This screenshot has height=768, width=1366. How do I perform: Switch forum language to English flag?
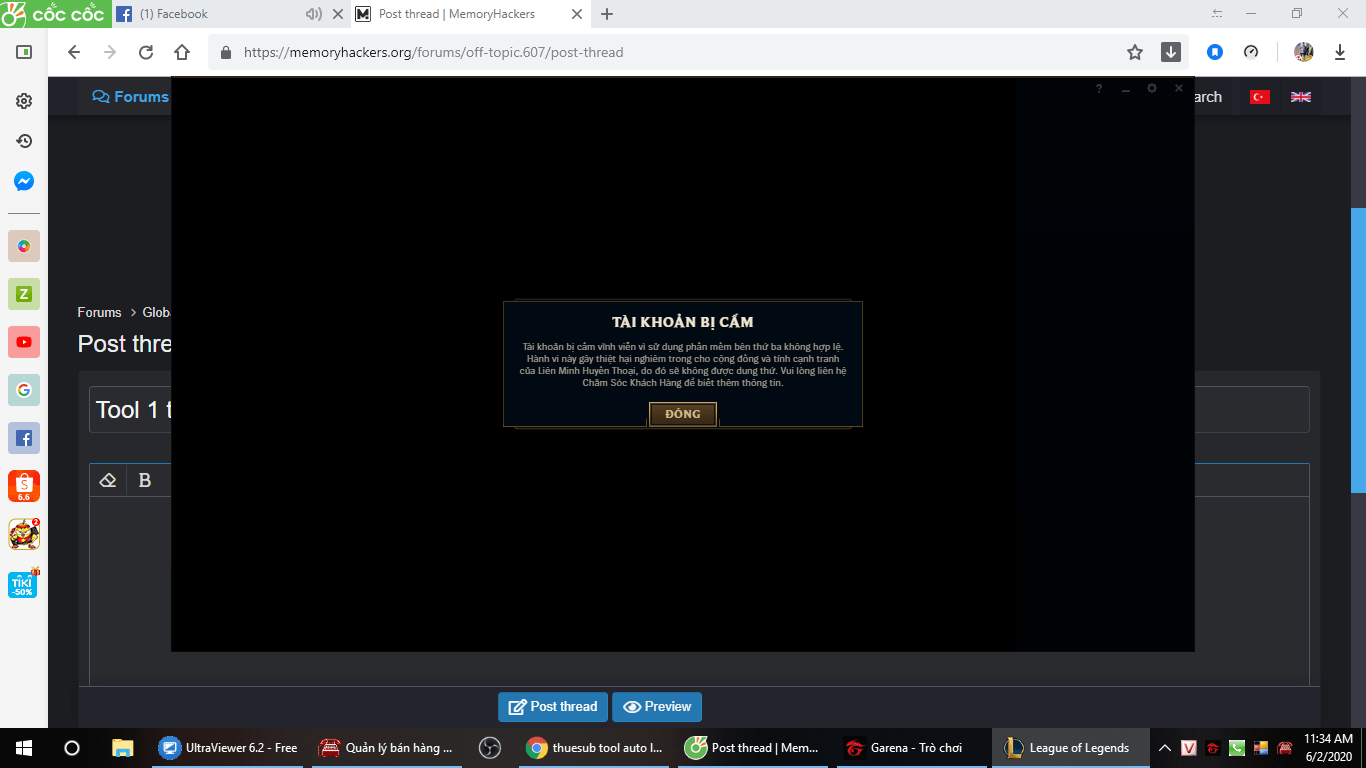(x=1301, y=97)
